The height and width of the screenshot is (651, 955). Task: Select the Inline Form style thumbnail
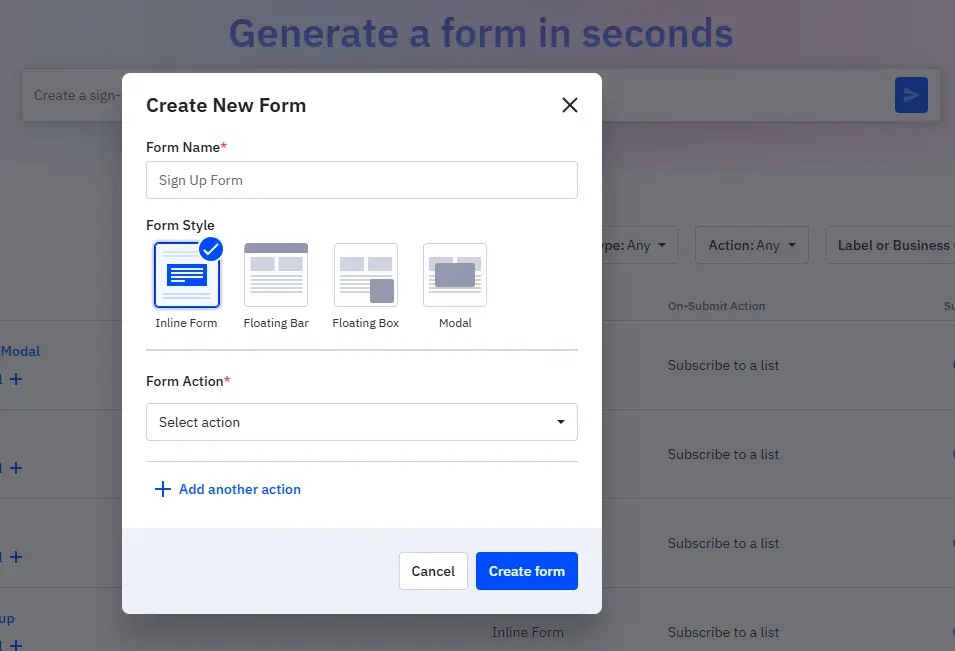(x=187, y=273)
